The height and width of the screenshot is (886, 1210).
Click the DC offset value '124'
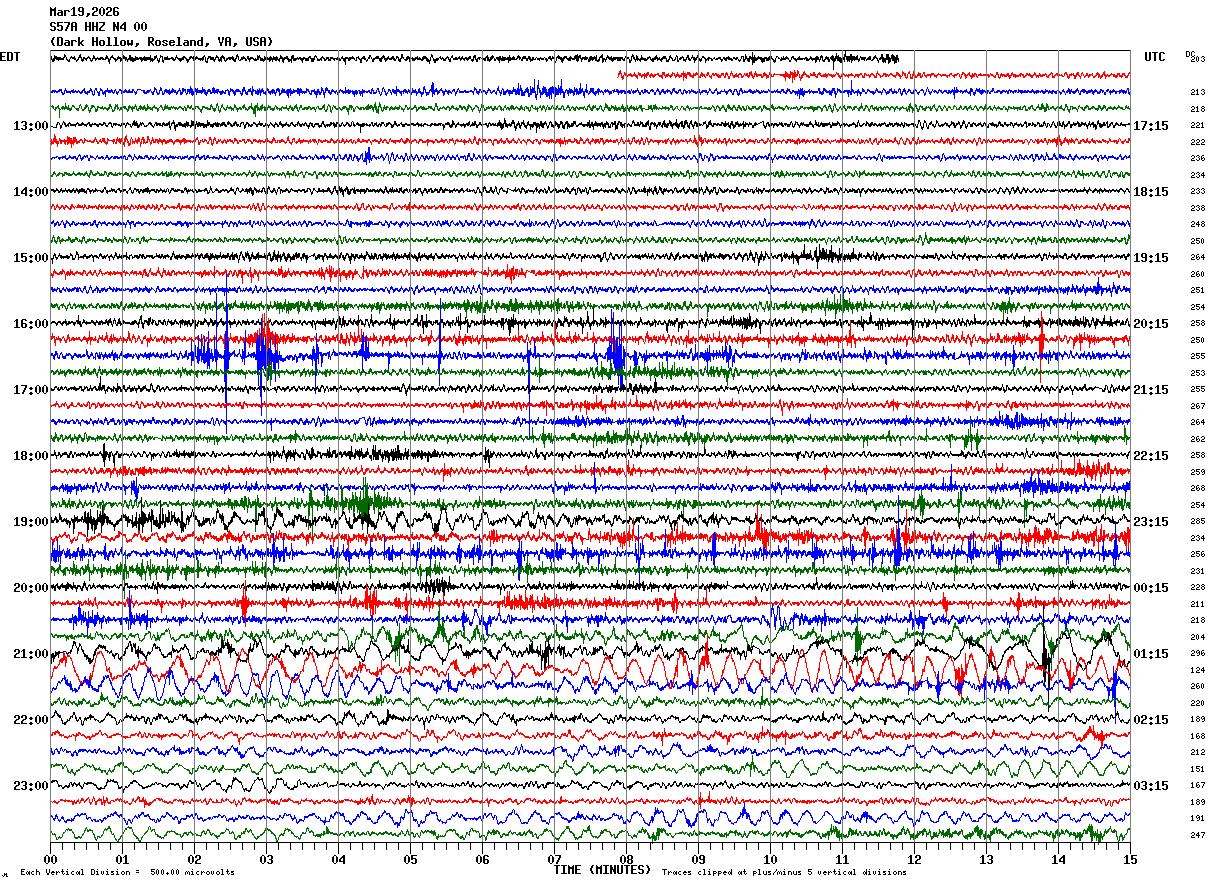(x=1197, y=670)
